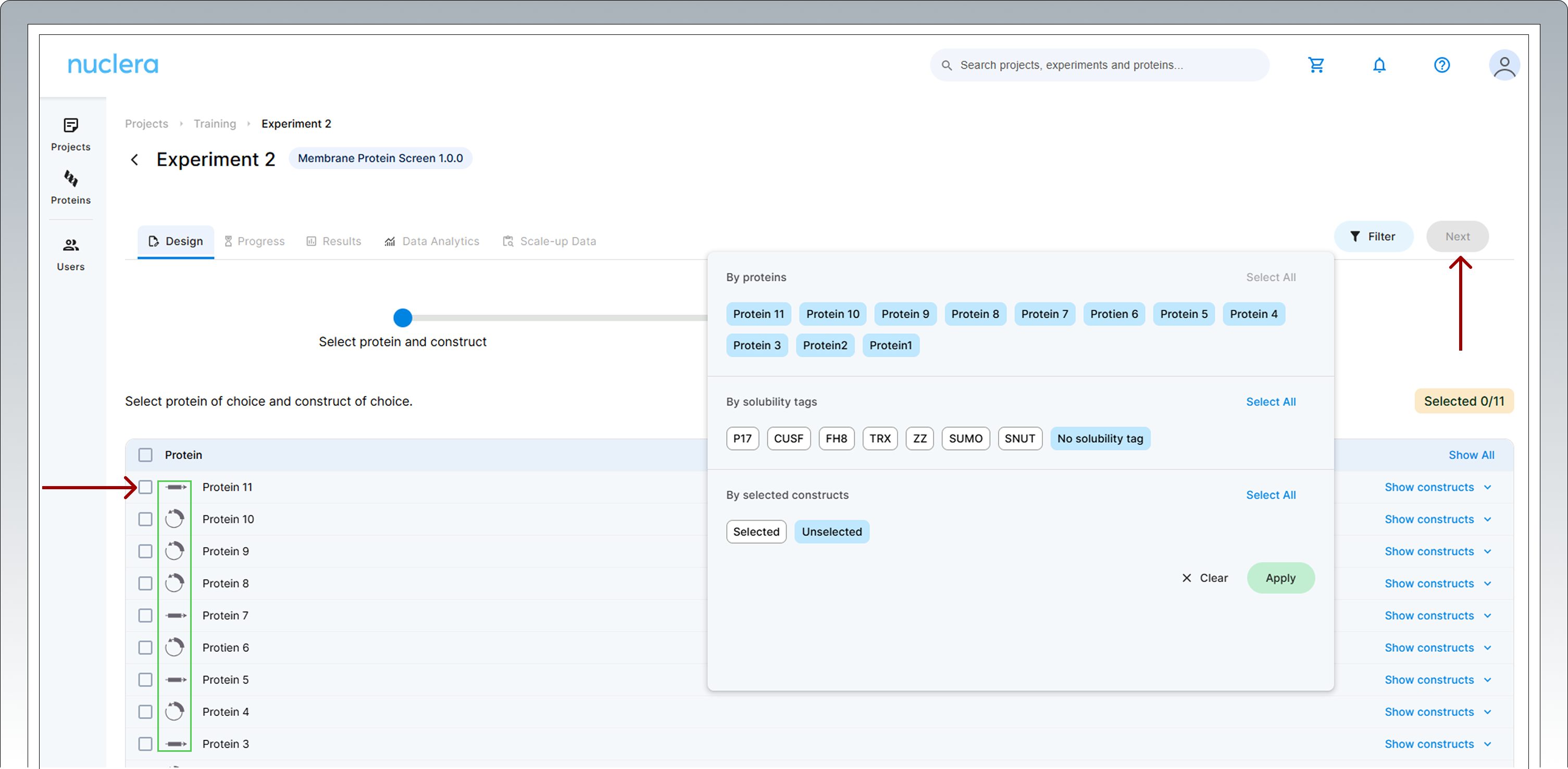Switch to the Data Analytics tab
The width and height of the screenshot is (1568, 769).
point(431,241)
